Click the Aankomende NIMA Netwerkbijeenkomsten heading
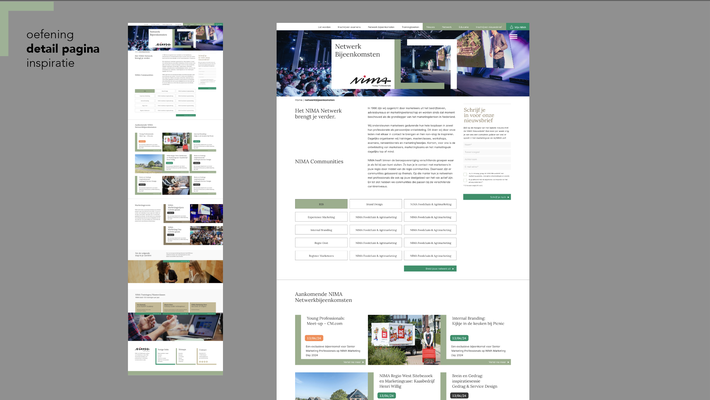 (323, 297)
